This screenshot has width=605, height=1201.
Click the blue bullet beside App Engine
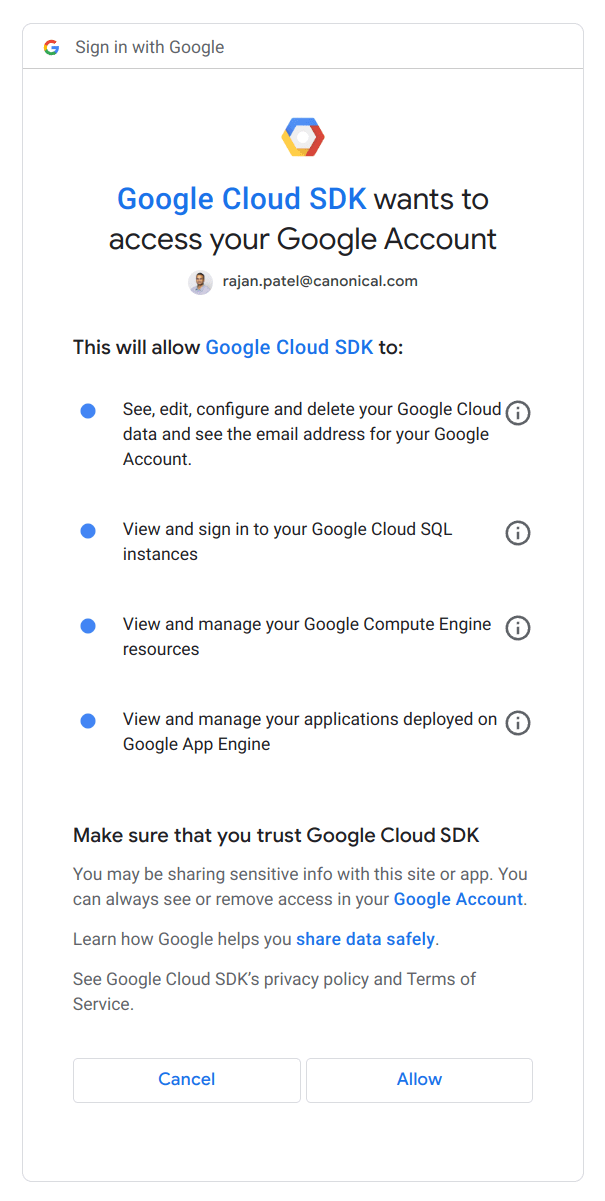[x=88, y=721]
